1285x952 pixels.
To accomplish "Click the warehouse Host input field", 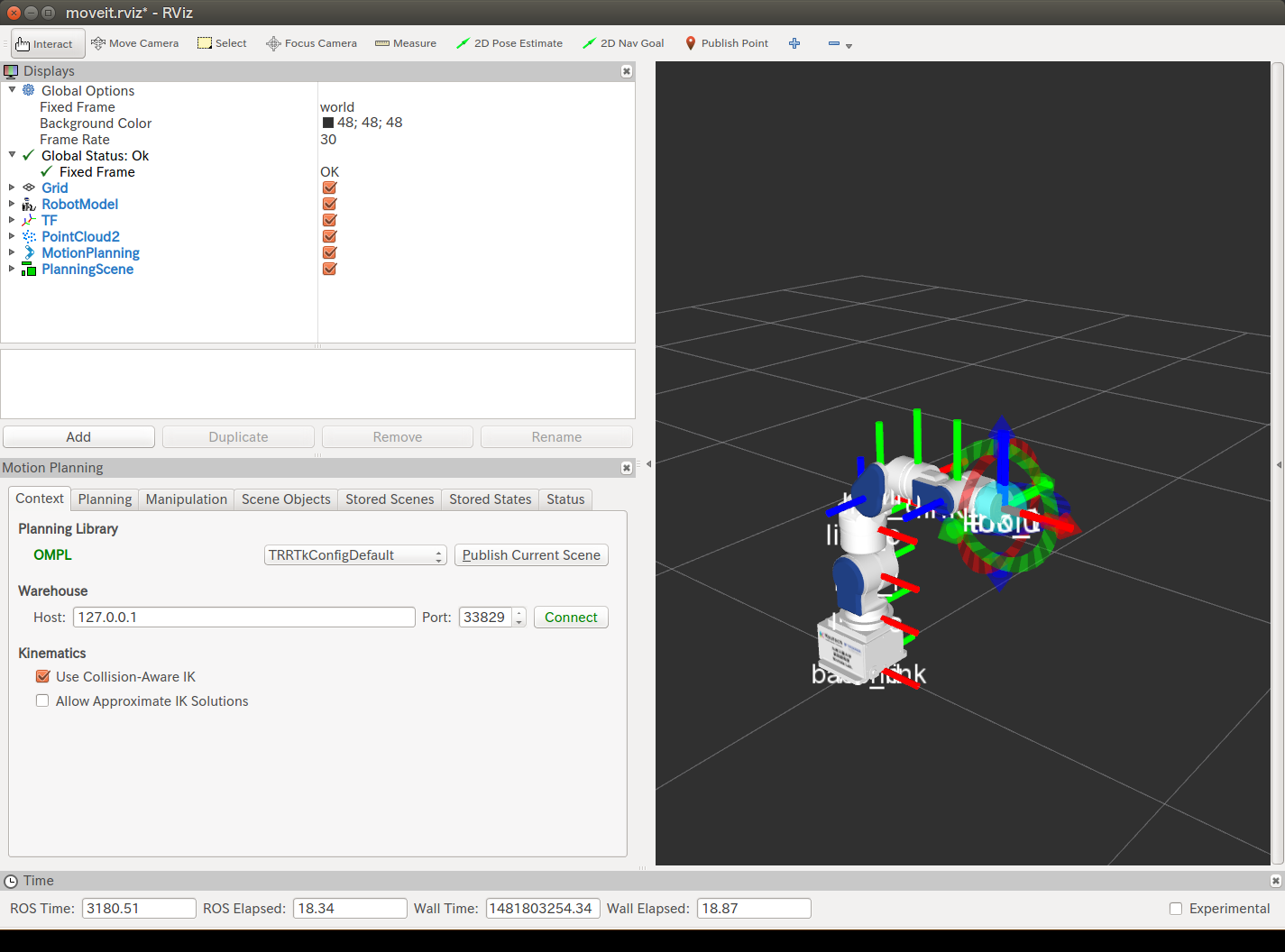I will pos(243,618).
